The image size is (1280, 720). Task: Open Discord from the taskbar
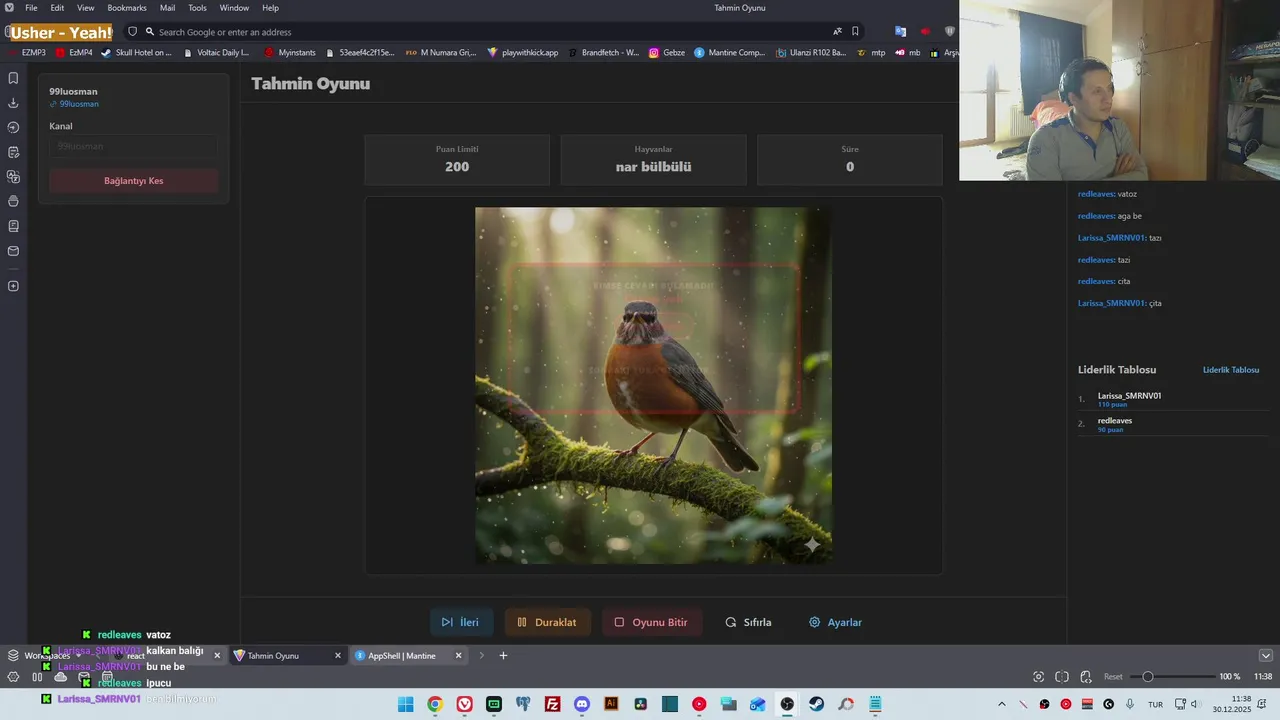(x=582, y=704)
